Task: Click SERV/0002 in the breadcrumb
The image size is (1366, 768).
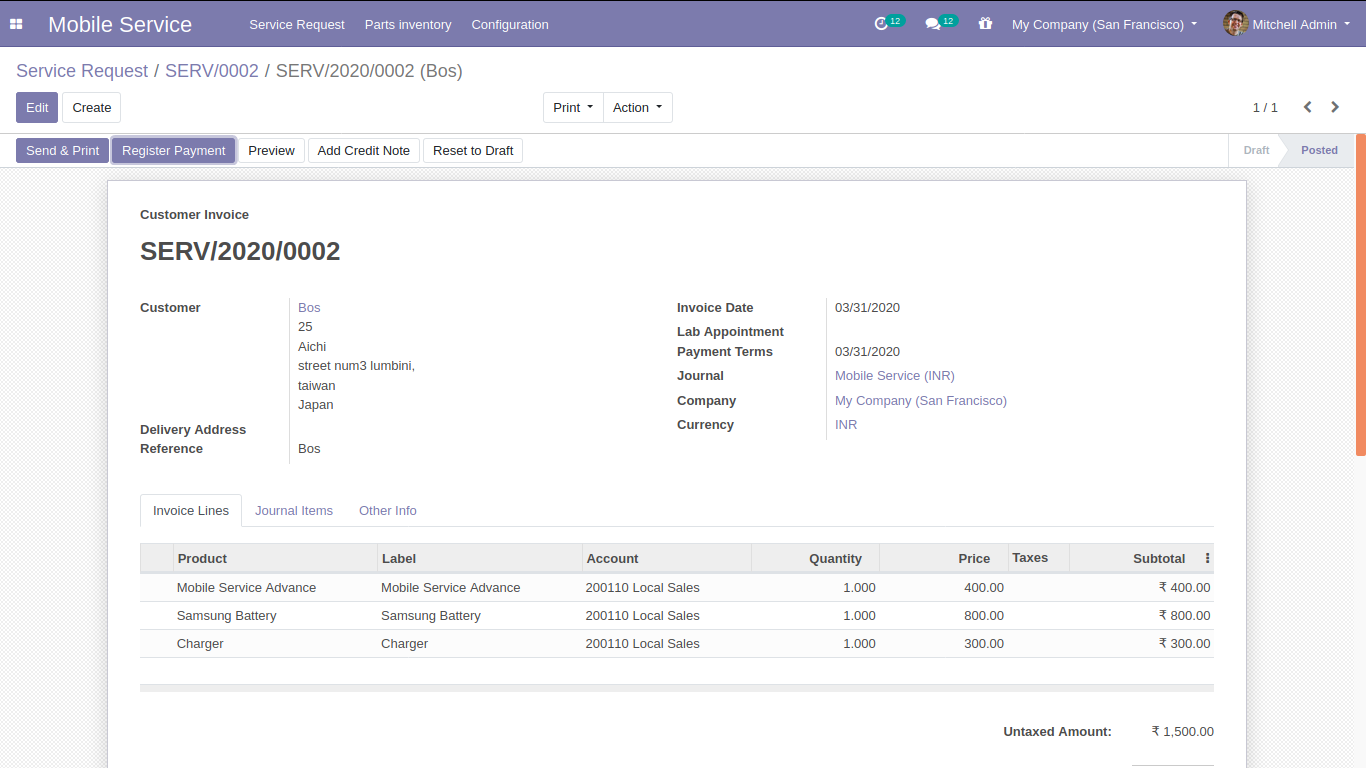Action: coord(211,71)
